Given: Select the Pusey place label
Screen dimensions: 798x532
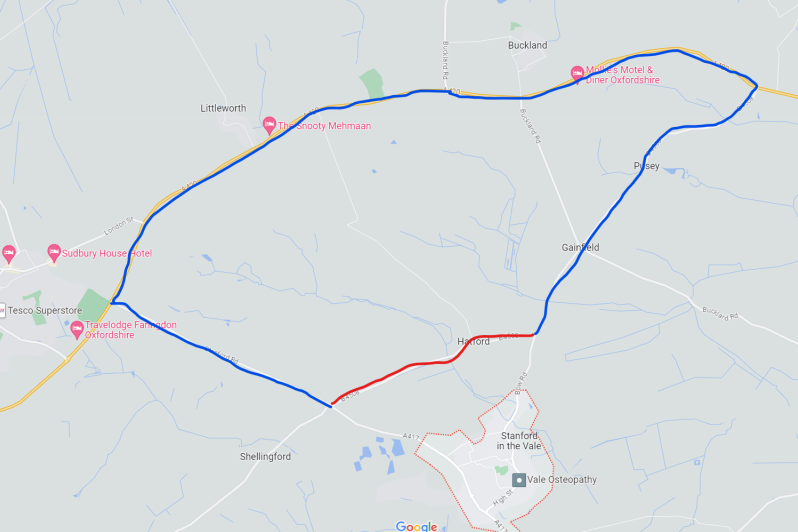Looking at the screenshot, I should [x=646, y=166].
